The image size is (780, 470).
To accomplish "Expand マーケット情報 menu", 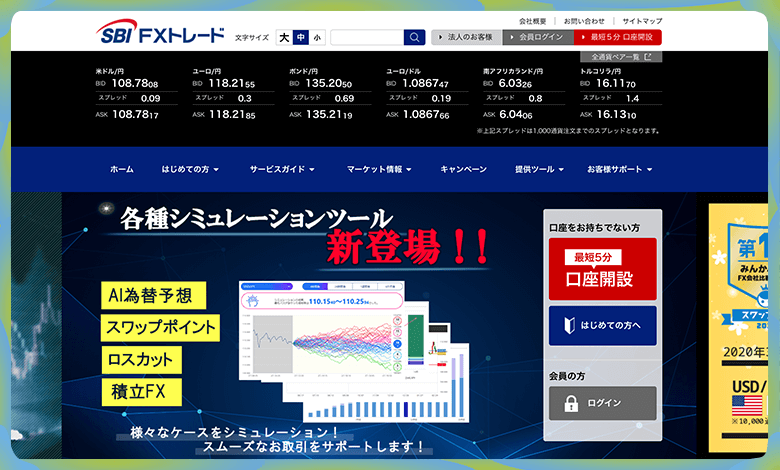I will coord(379,169).
